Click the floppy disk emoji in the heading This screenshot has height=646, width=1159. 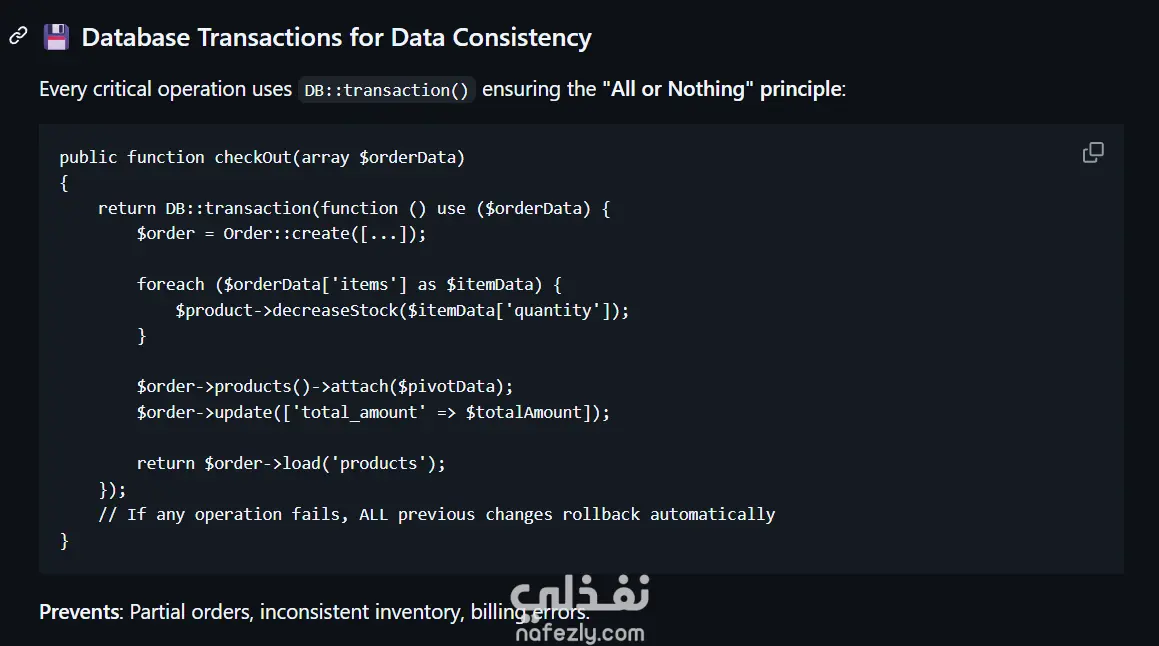(56, 38)
